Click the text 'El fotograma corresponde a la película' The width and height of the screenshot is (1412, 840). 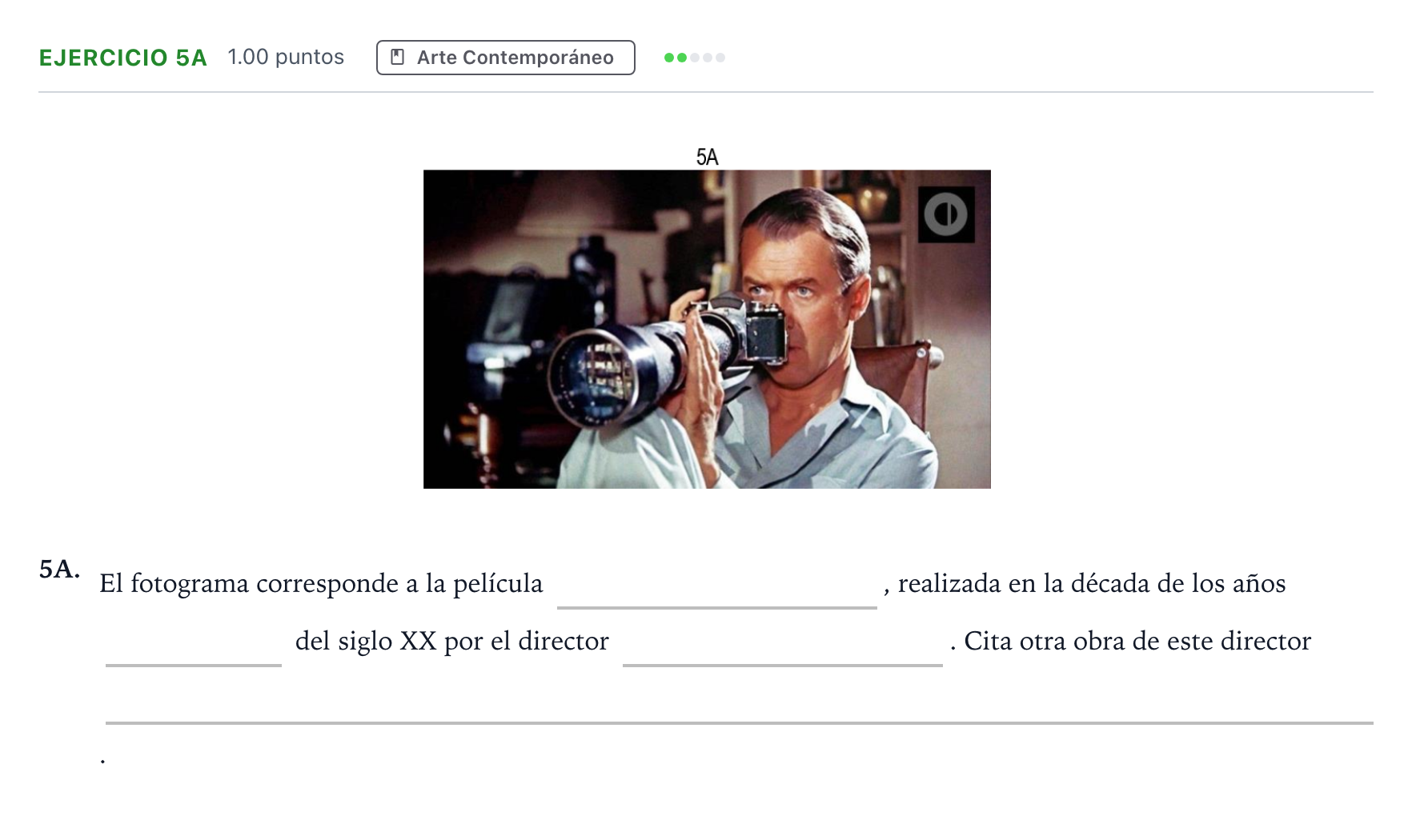click(321, 583)
